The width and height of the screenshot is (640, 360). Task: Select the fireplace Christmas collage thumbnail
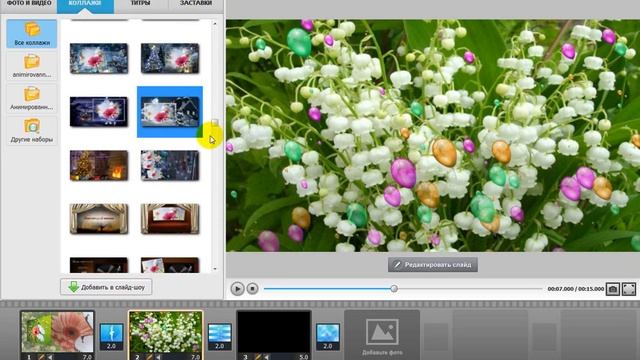99,165
